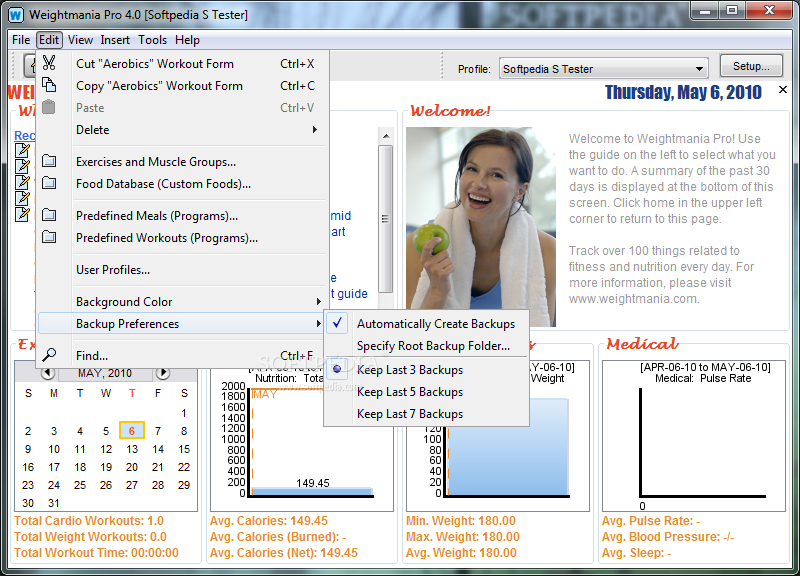Click Avg. Calories: 149.45 text
This screenshot has height=576, width=800.
point(269,520)
